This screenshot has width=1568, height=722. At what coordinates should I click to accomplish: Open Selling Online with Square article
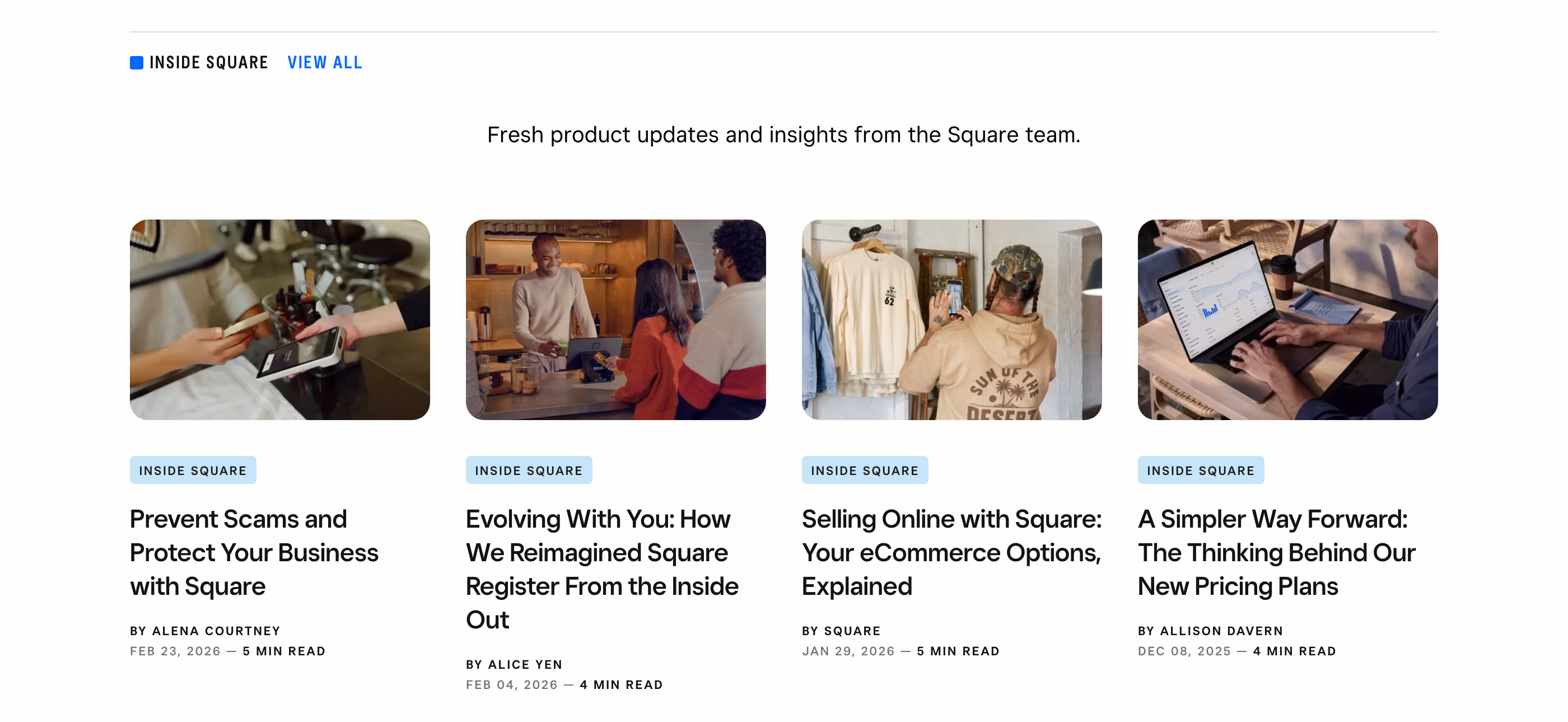952,553
